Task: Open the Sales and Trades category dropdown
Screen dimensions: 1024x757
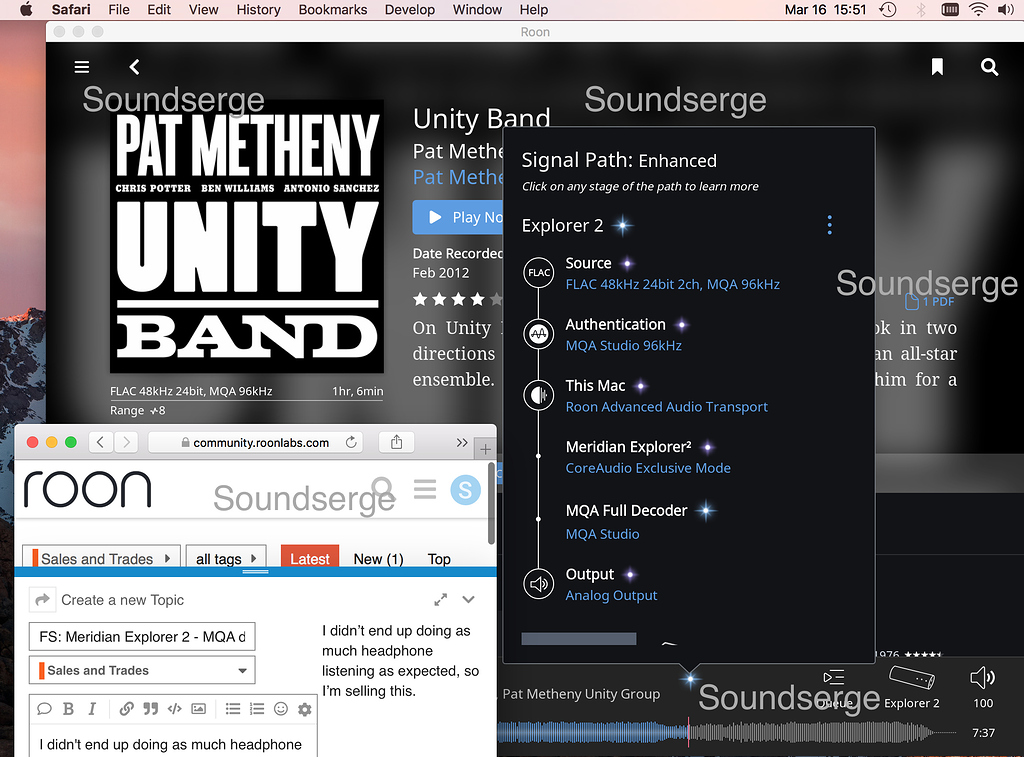Action: coord(143,671)
